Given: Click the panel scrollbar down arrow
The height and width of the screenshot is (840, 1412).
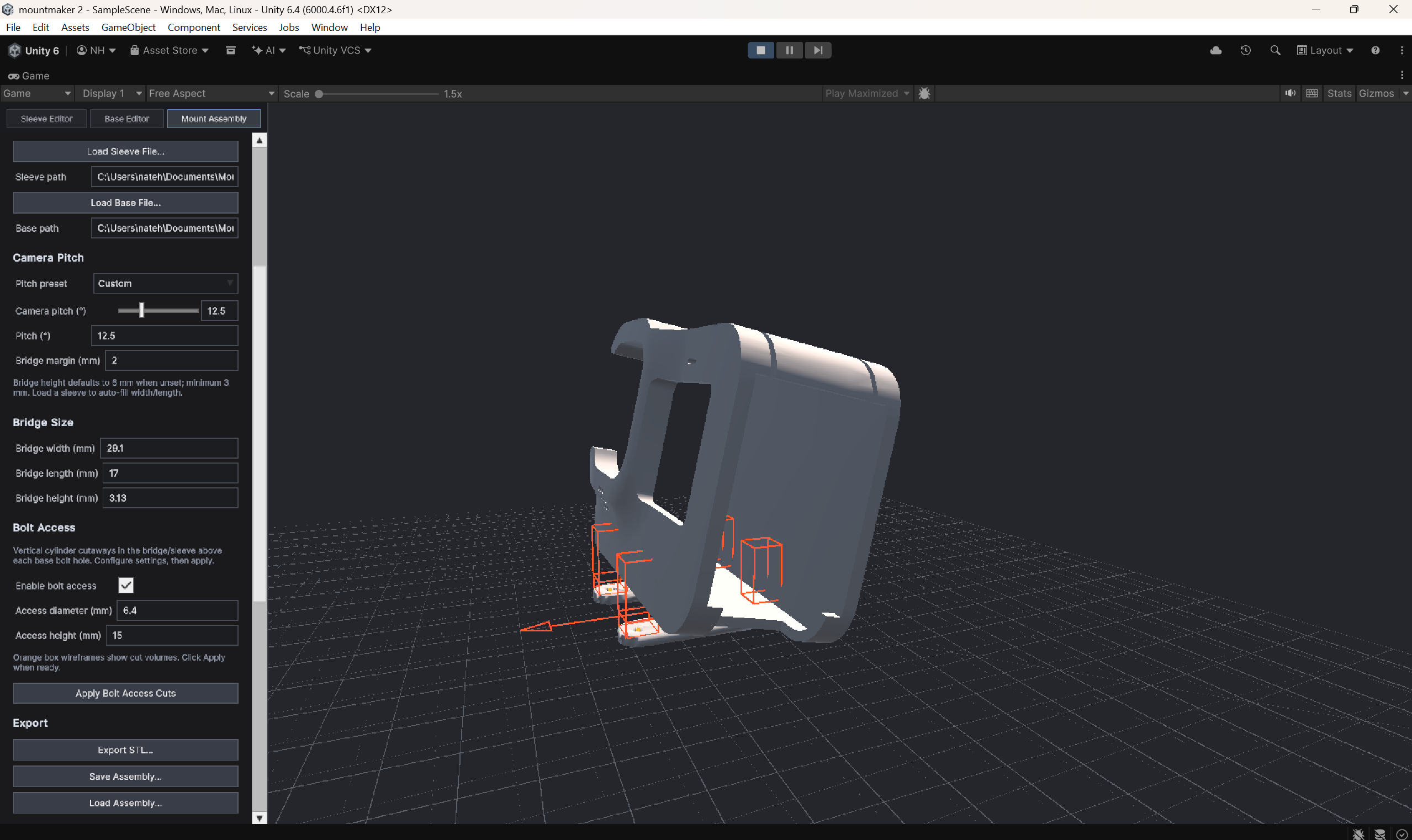Looking at the screenshot, I should pos(260,818).
